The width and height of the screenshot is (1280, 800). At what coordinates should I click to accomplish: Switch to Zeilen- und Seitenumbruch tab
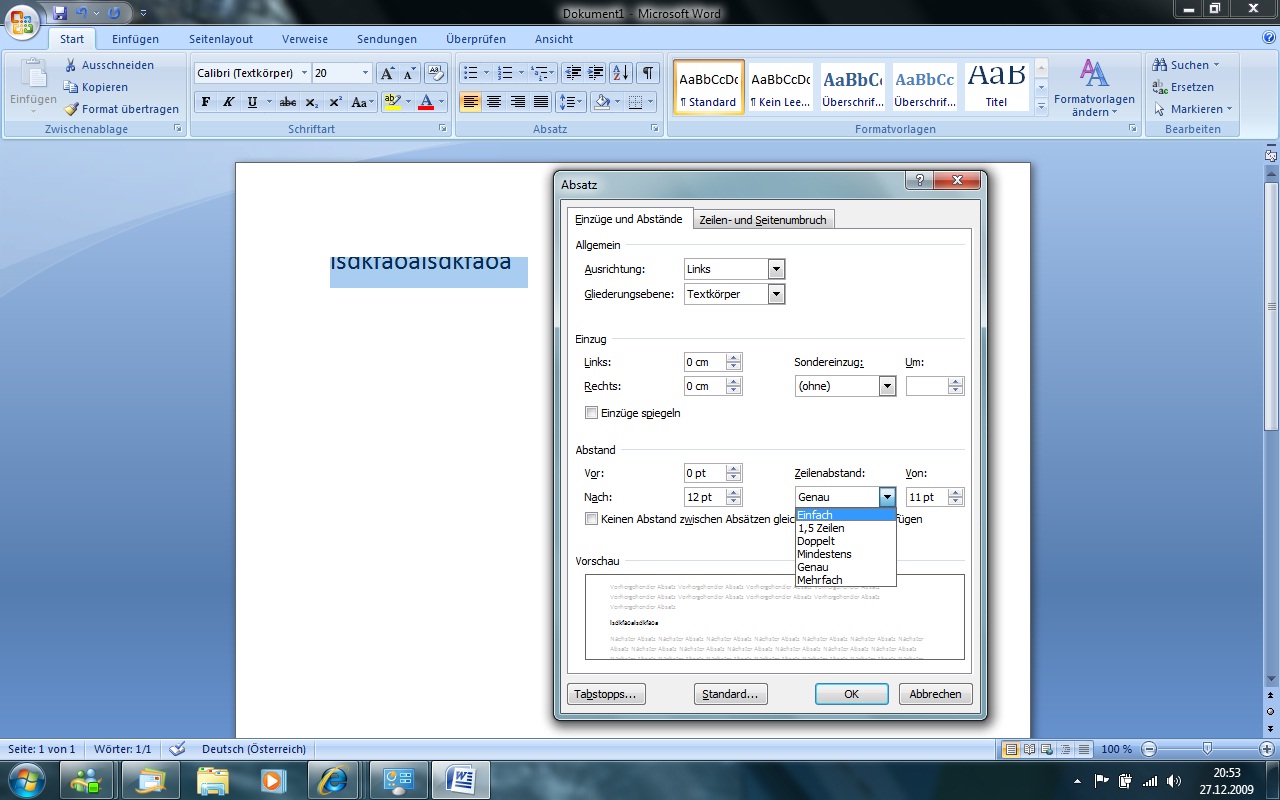[763, 220]
